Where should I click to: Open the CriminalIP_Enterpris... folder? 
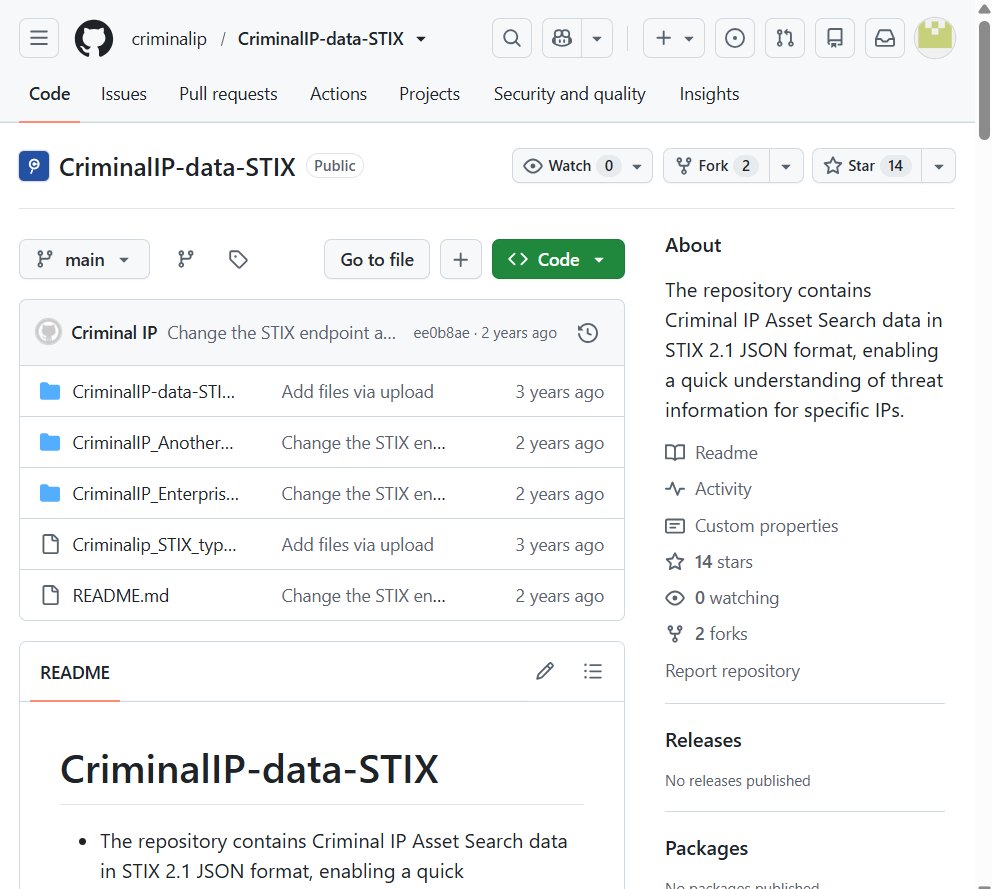pyautogui.click(x=156, y=494)
